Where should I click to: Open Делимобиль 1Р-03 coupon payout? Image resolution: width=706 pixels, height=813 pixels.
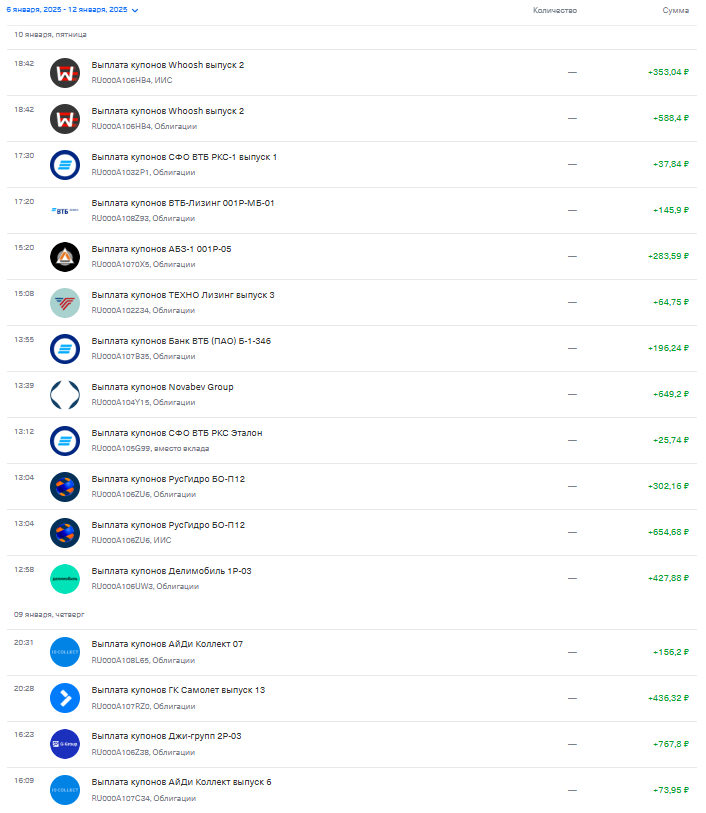(x=172, y=571)
